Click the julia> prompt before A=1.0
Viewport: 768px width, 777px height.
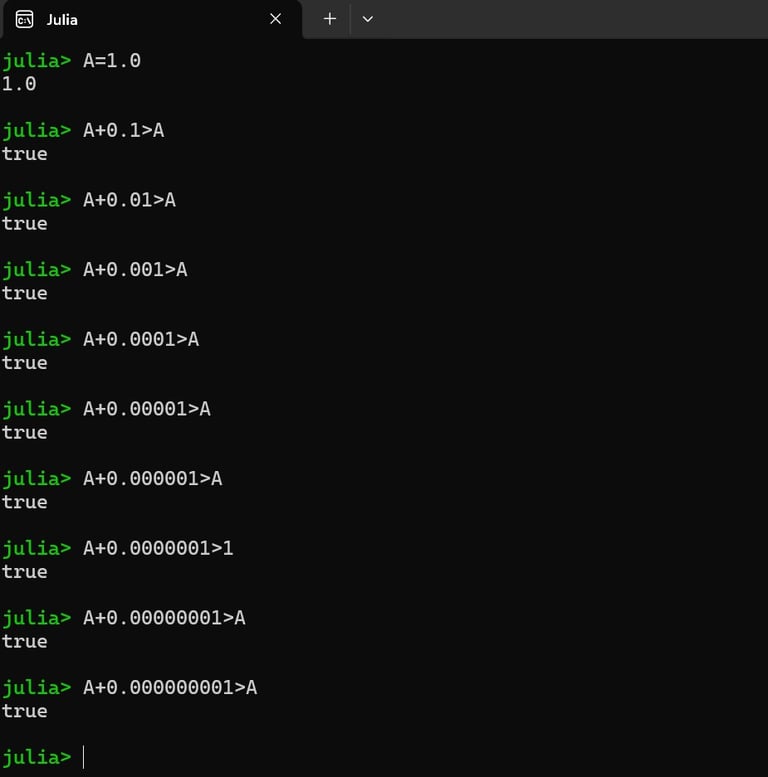(37, 61)
